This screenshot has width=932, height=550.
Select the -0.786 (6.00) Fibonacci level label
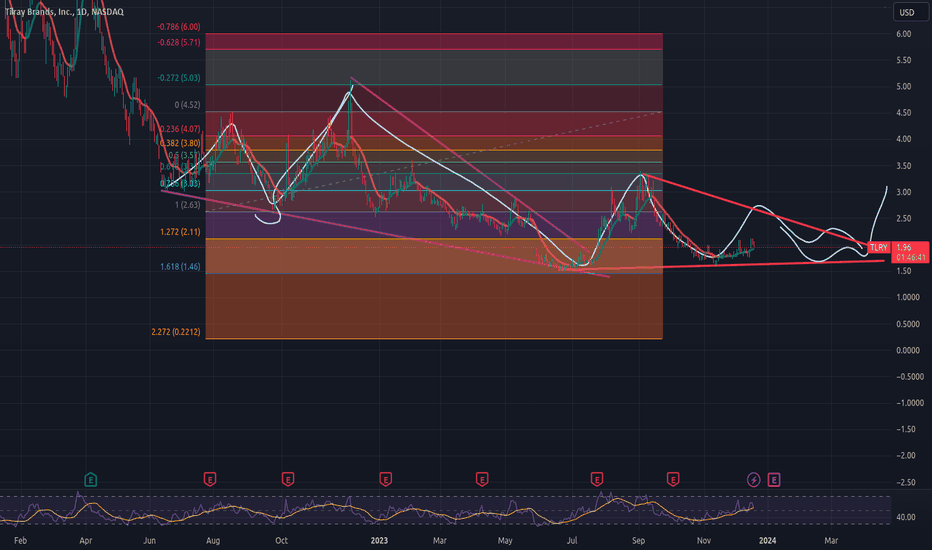(x=178, y=27)
